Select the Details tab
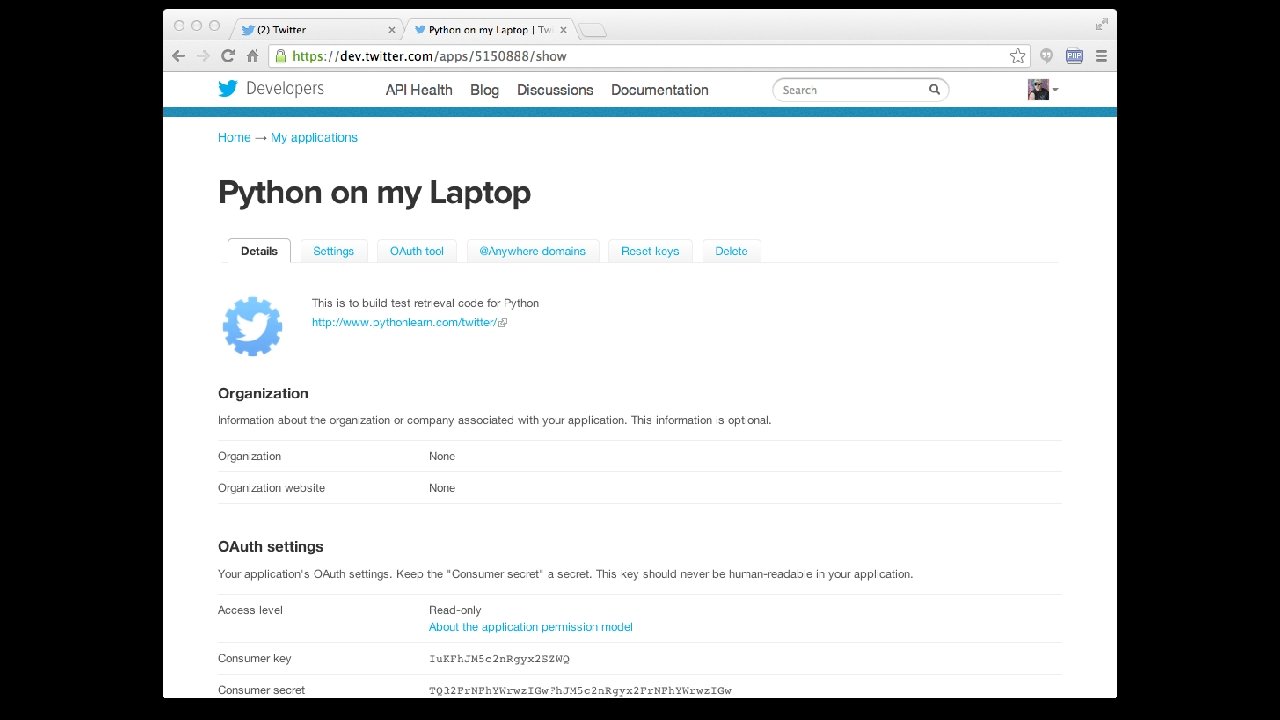The height and width of the screenshot is (720, 1280). click(259, 251)
